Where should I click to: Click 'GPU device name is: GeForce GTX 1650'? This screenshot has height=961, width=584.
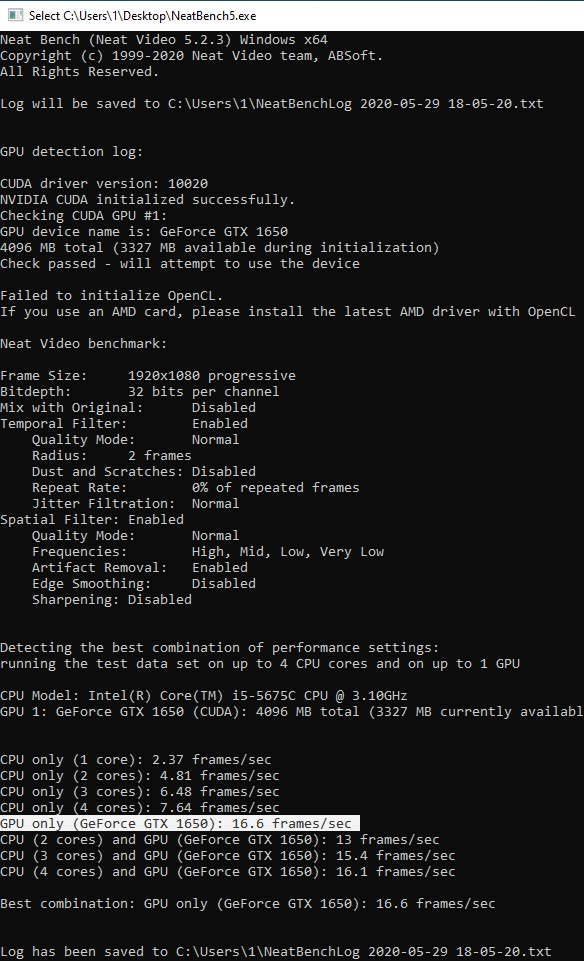(x=144, y=232)
